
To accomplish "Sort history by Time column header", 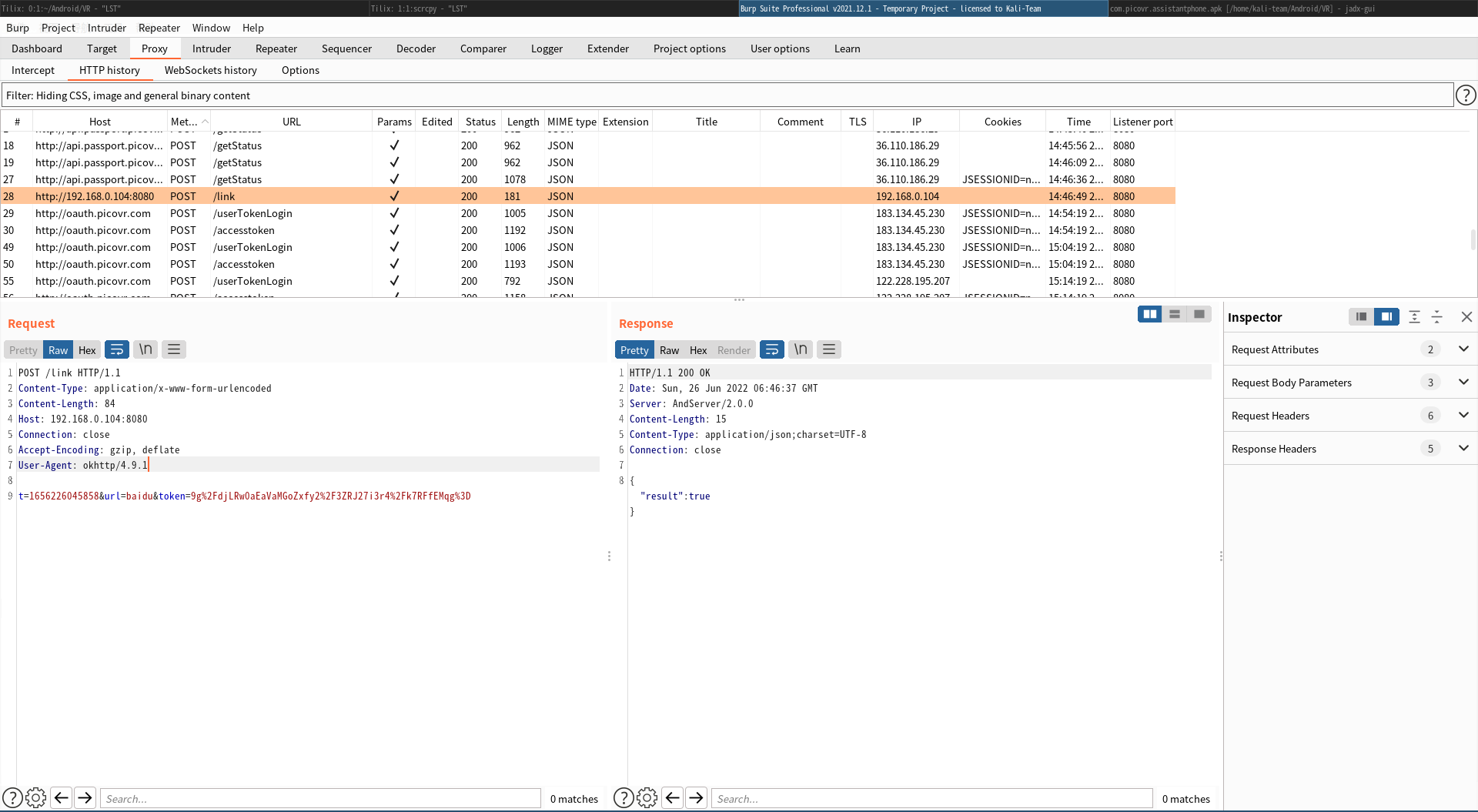I will pos(1078,122).
